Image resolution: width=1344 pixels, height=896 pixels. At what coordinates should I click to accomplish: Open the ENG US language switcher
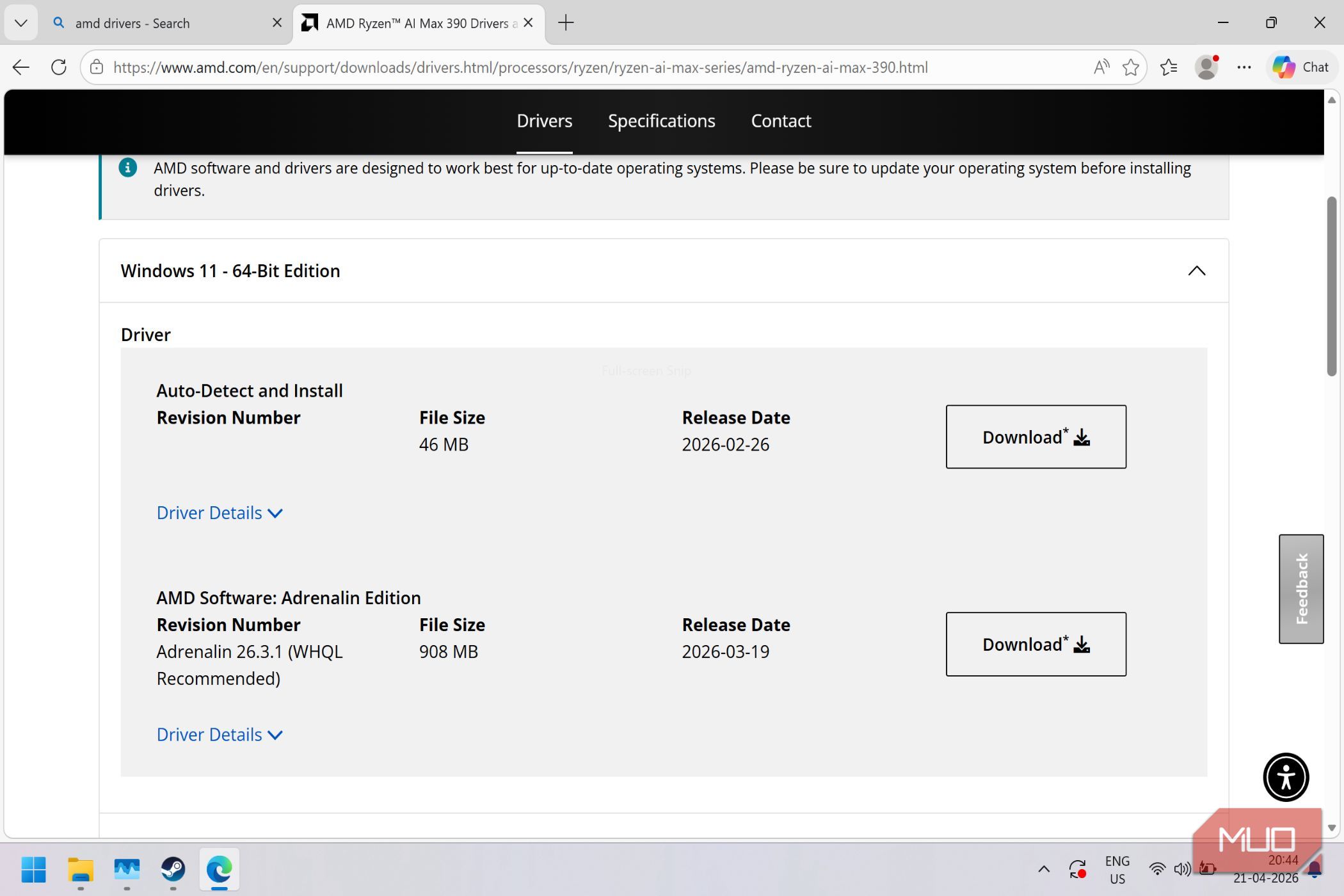[1117, 869]
